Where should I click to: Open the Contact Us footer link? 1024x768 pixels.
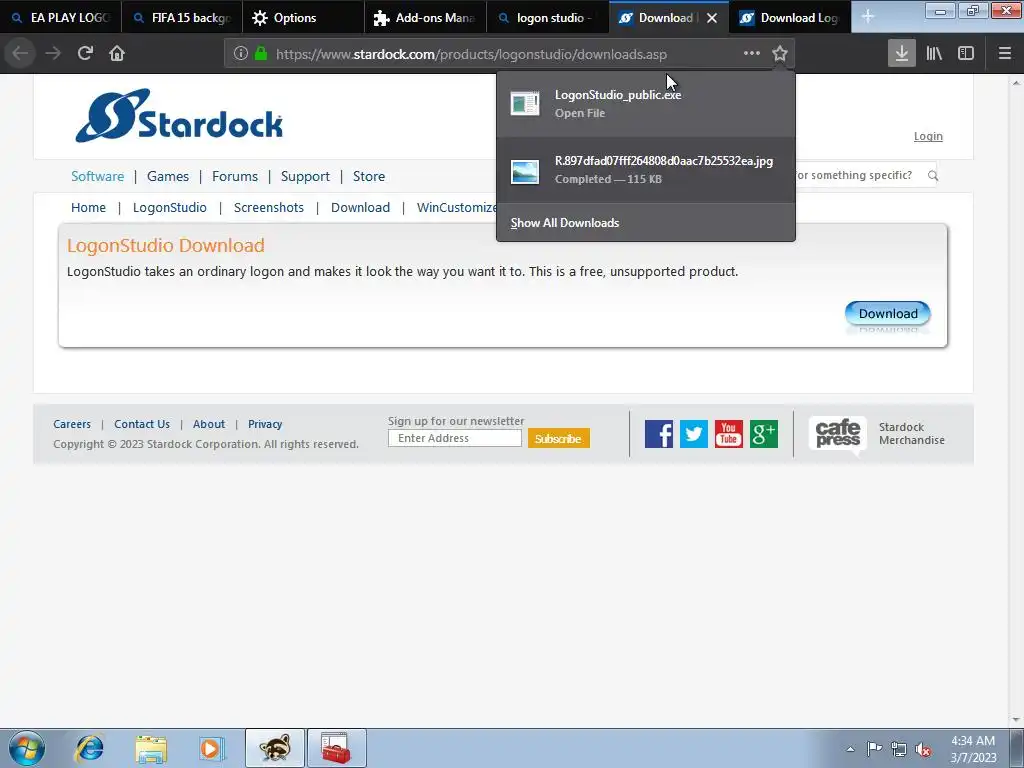[x=142, y=424]
